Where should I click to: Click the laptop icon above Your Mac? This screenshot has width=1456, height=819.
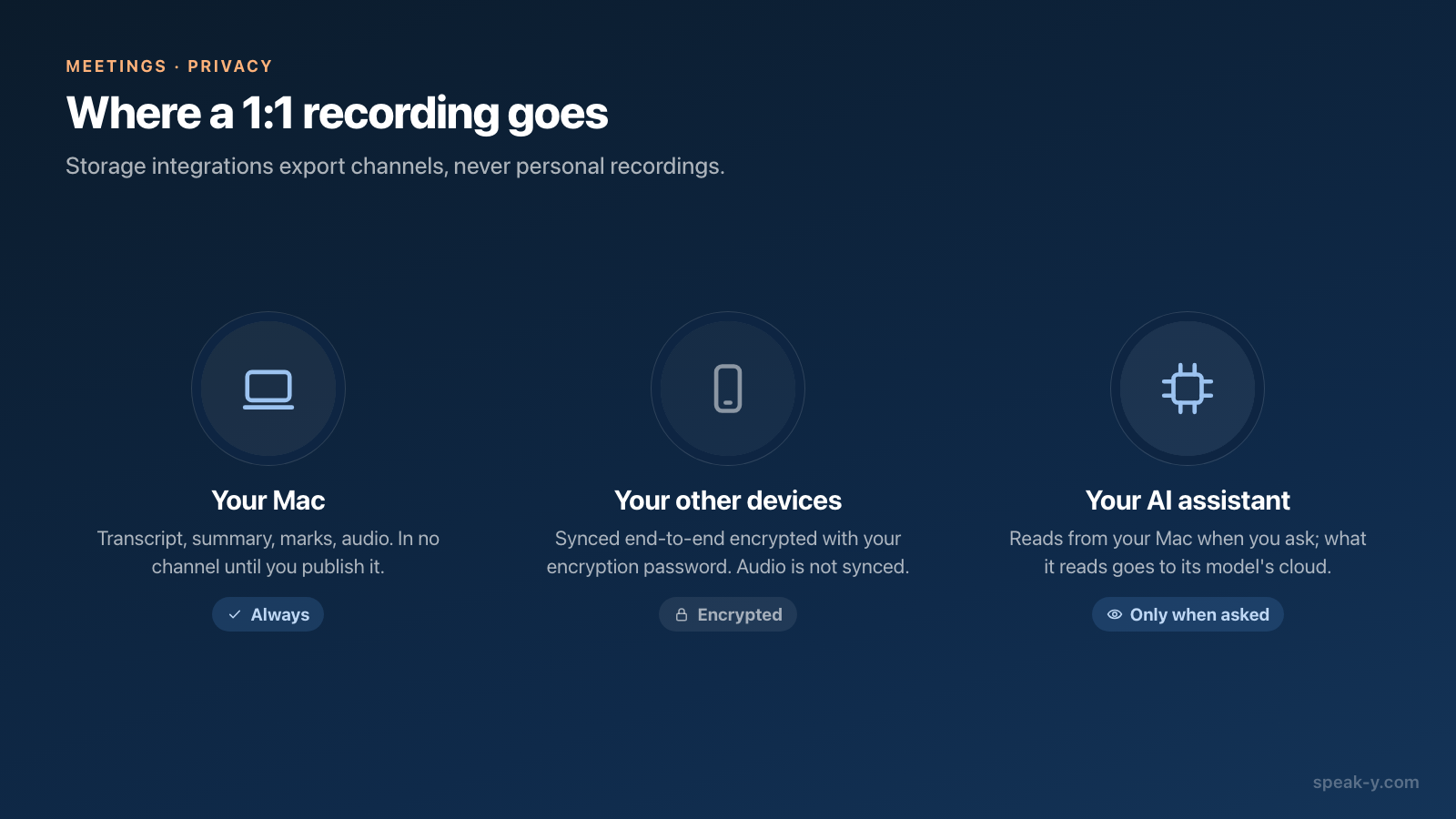click(268, 389)
